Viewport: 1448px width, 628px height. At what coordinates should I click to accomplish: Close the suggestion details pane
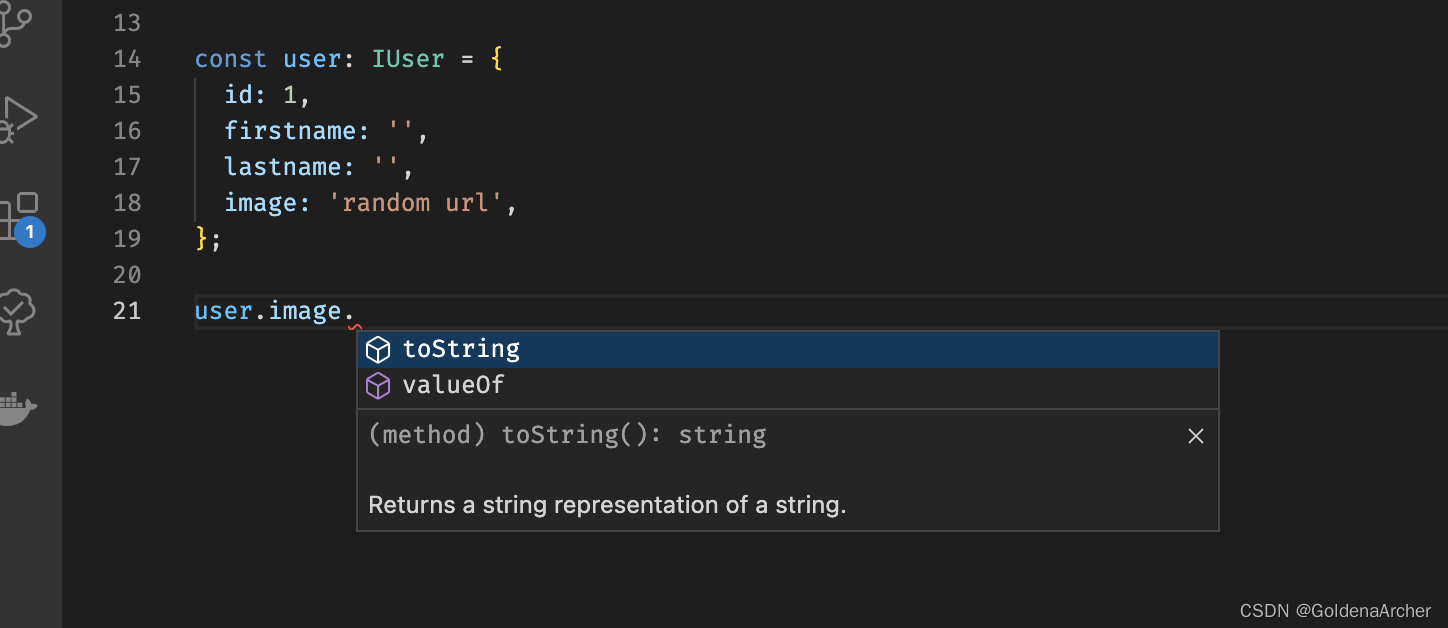[1195, 436]
